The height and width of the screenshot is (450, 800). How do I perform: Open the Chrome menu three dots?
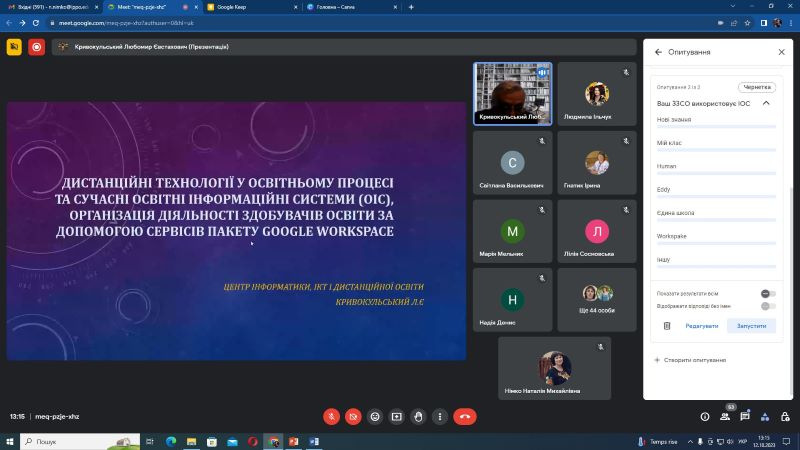click(791, 23)
